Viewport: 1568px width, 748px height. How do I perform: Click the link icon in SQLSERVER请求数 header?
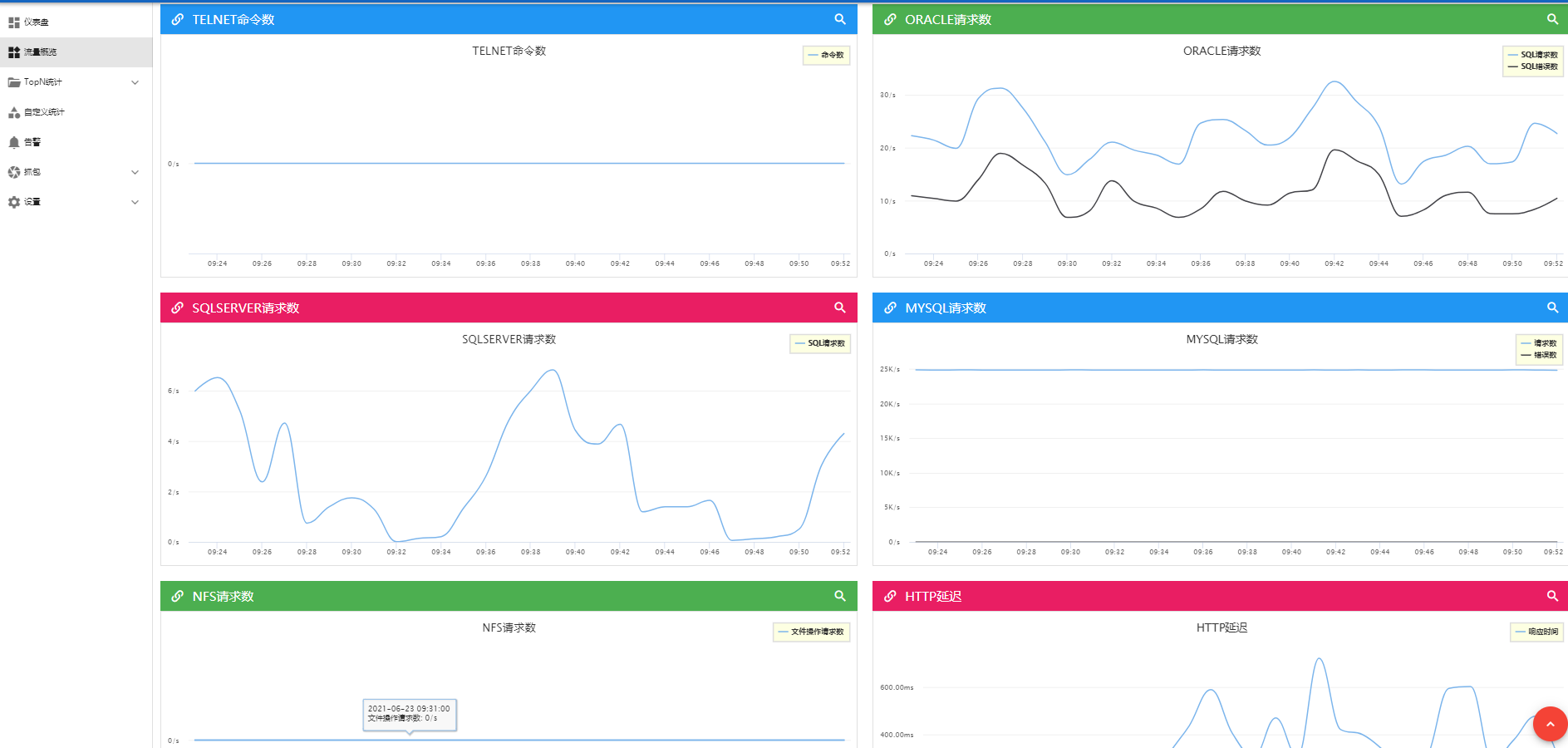[x=177, y=308]
